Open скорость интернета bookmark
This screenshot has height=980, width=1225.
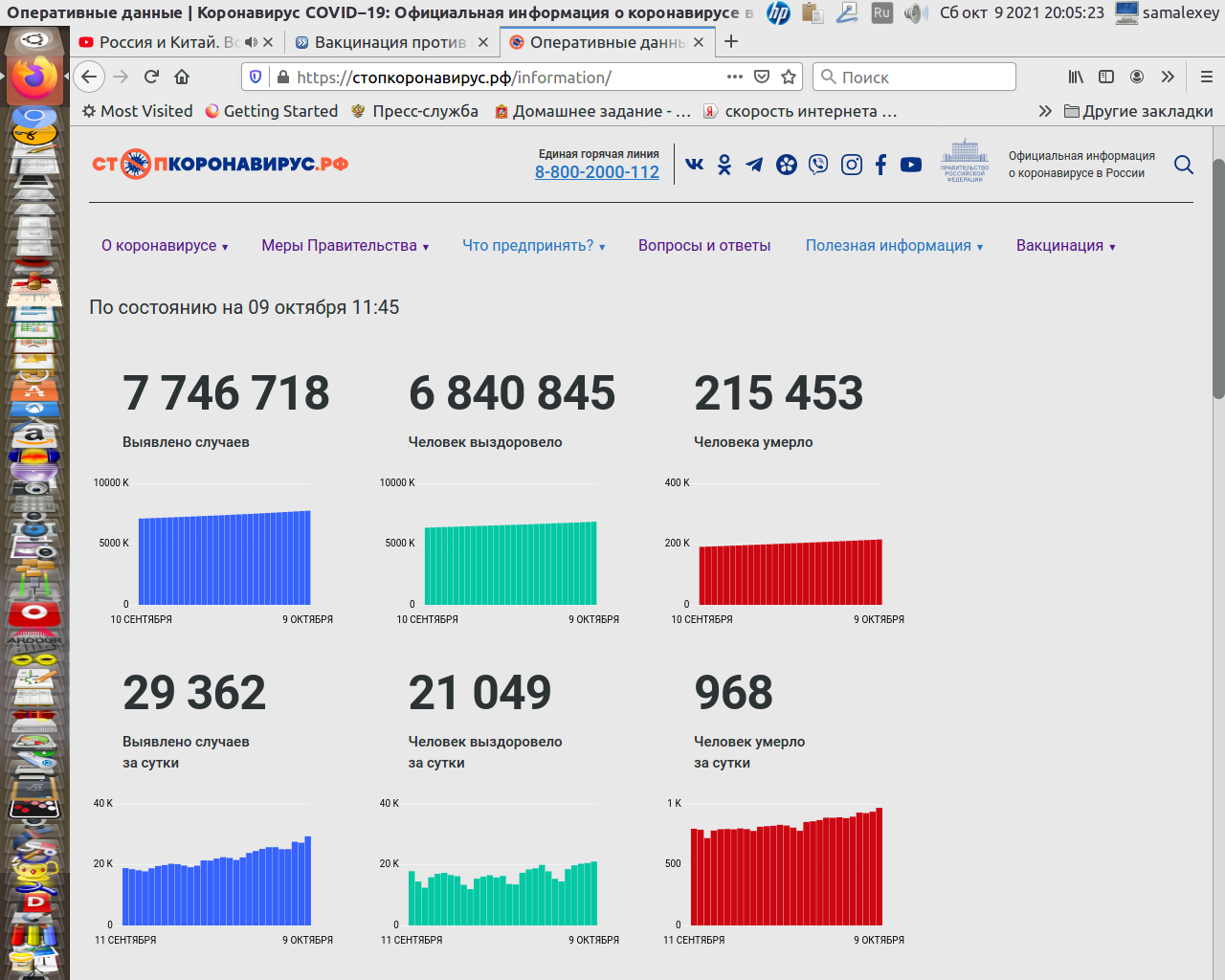[800, 111]
